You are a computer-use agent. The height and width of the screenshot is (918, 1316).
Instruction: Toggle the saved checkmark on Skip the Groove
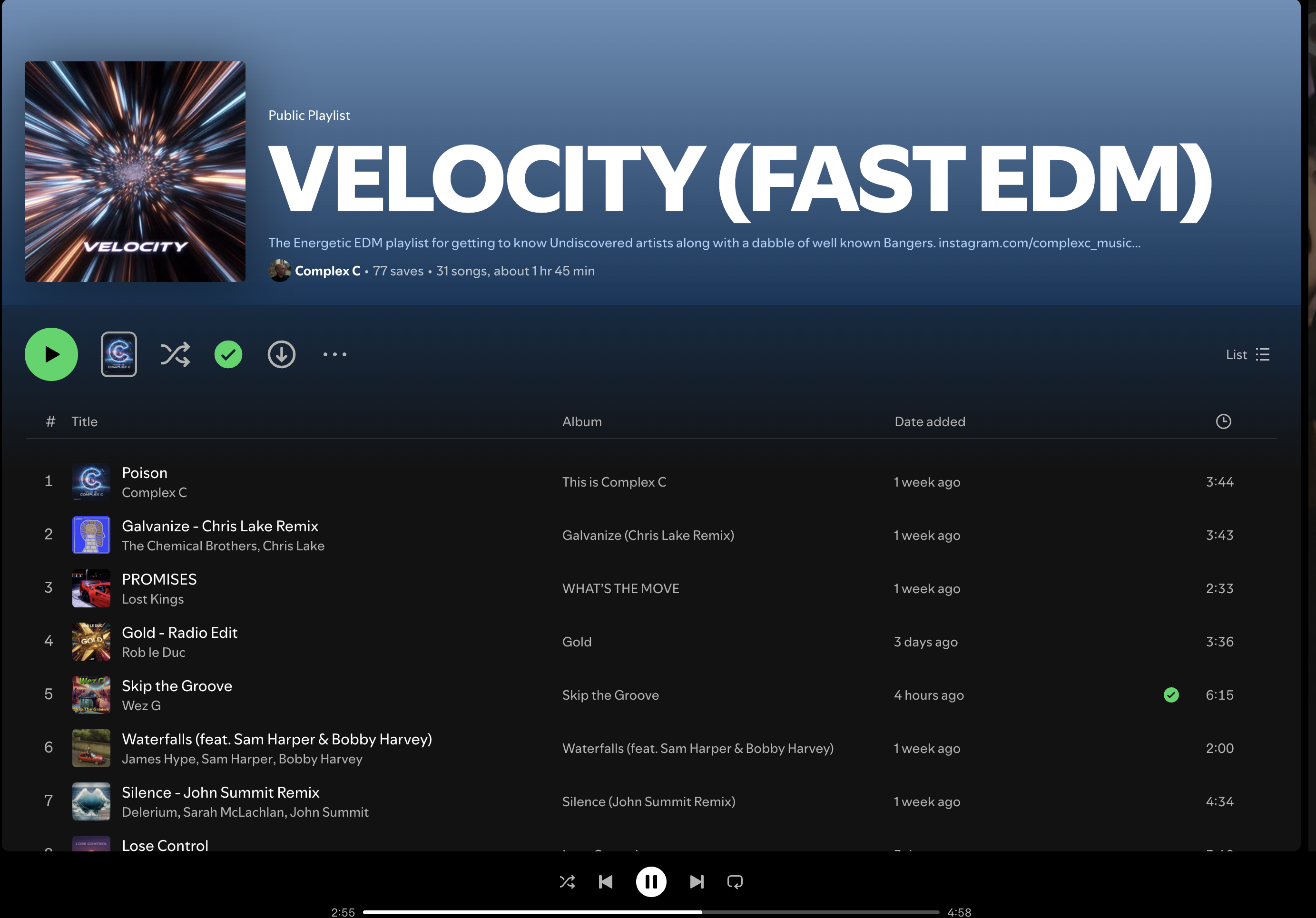[1171, 695]
